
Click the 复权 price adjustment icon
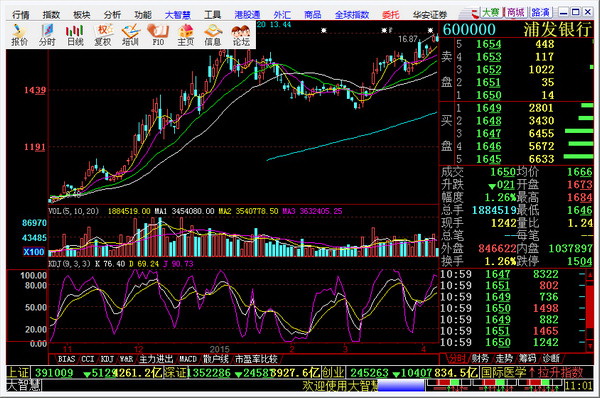pos(103,35)
